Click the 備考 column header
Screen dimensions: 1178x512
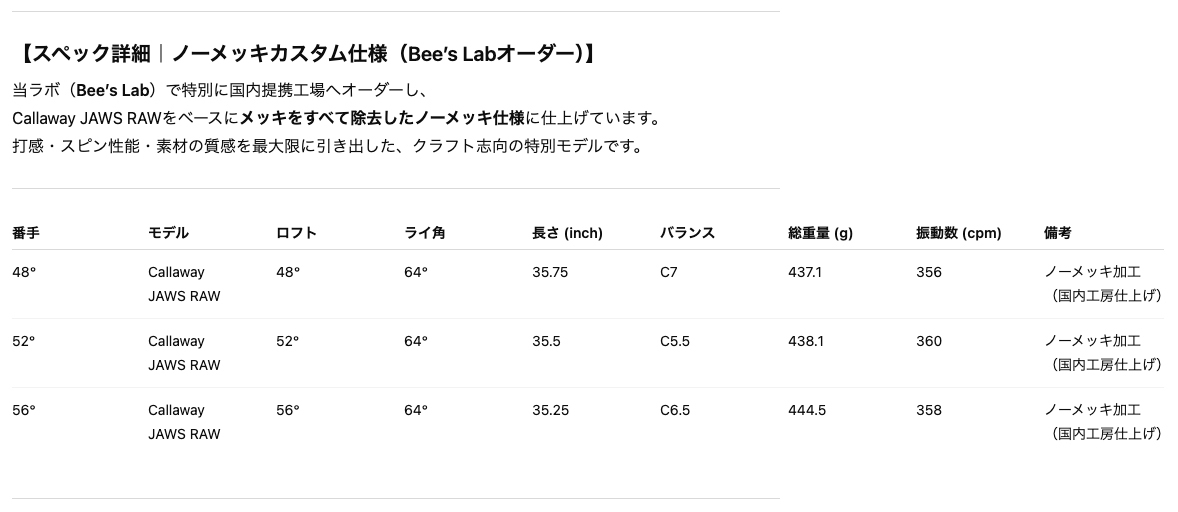tap(1057, 233)
